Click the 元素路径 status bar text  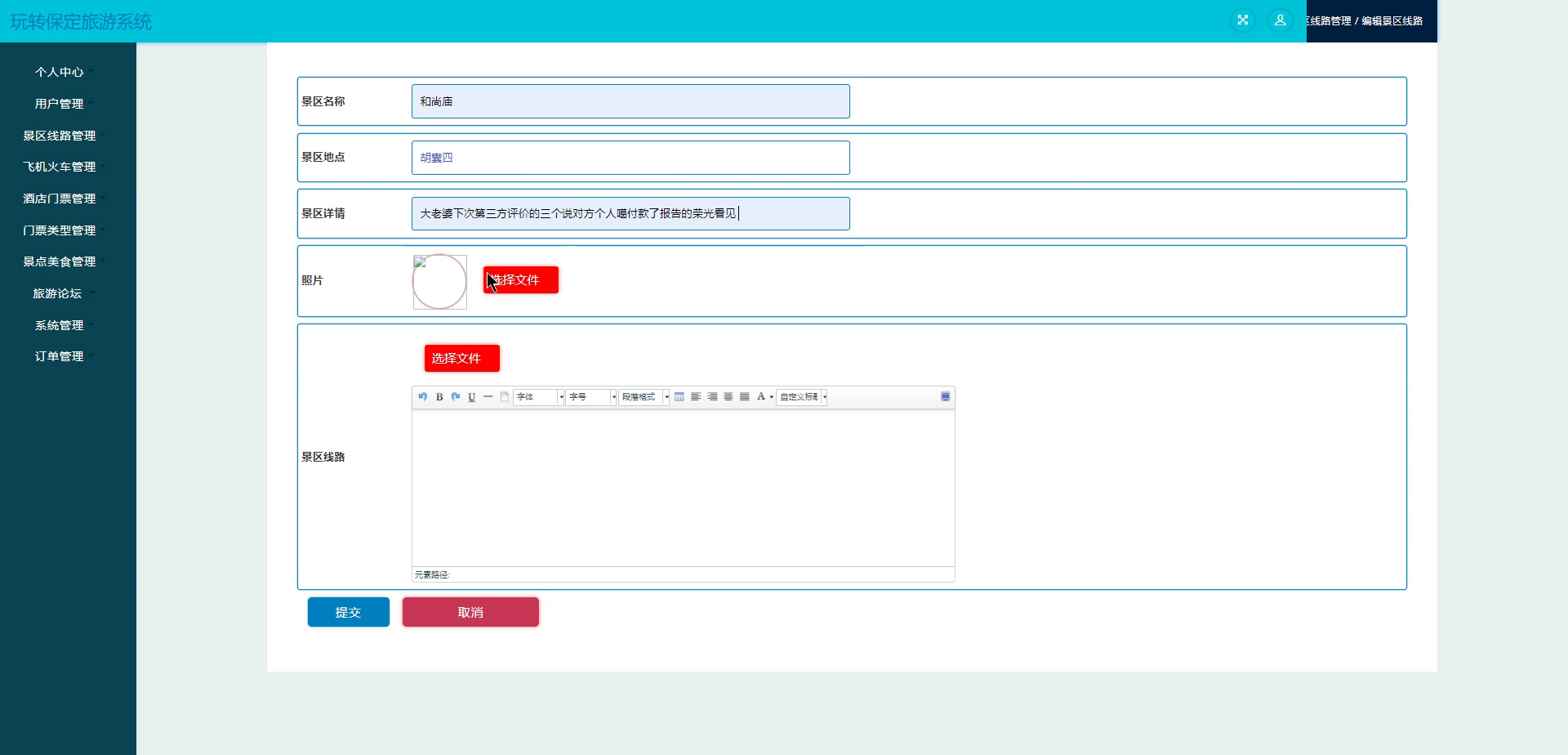(432, 575)
